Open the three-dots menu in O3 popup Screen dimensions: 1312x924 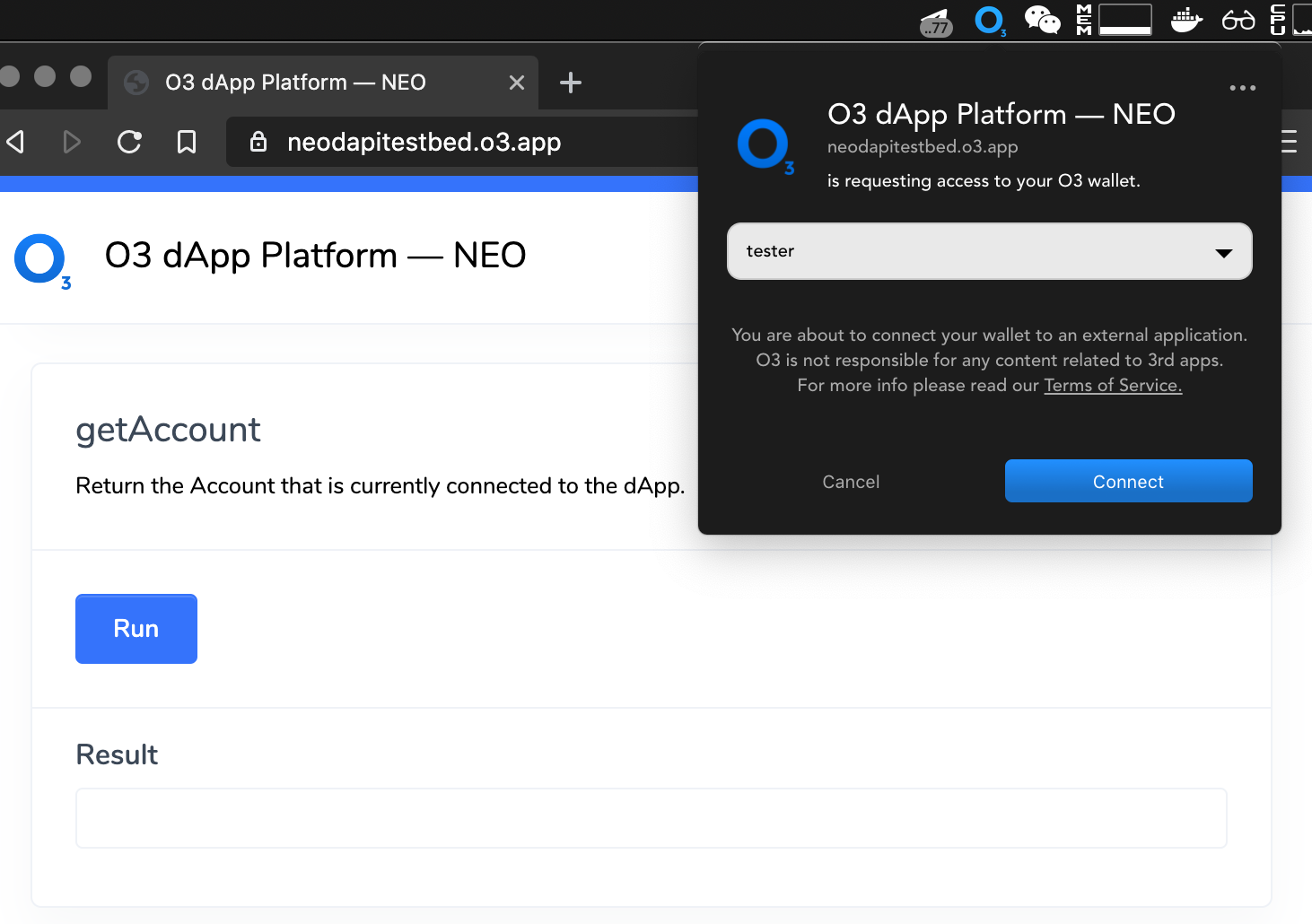click(1242, 88)
